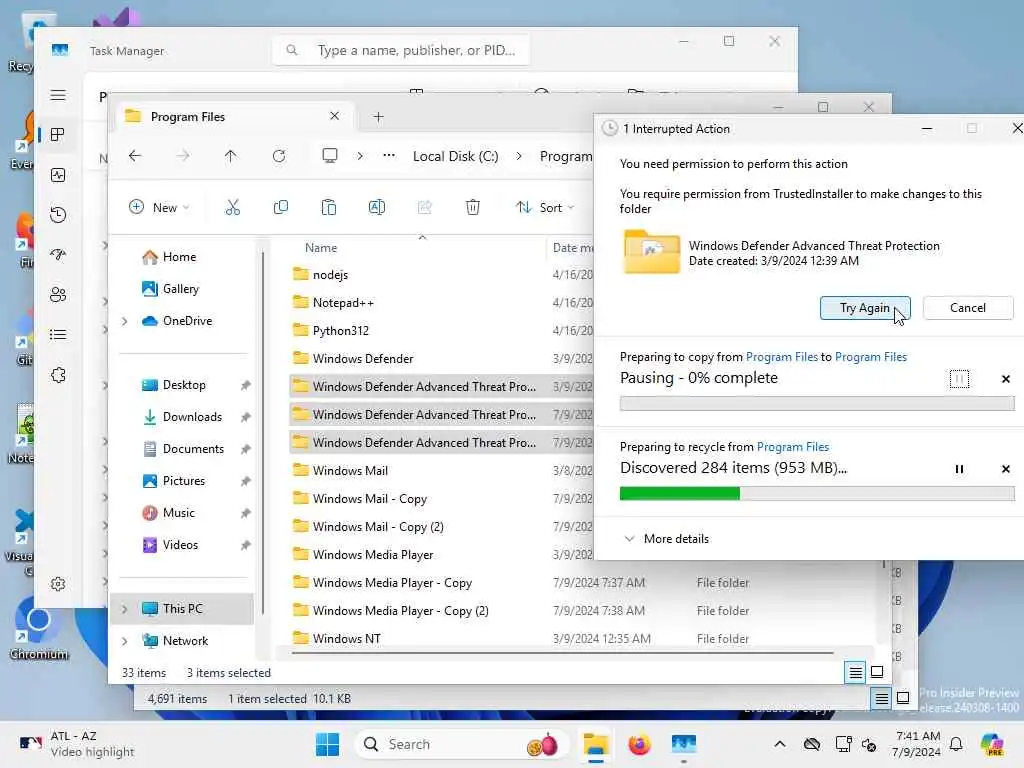Click the Paste icon in Explorer toolbar
The height and width of the screenshot is (768, 1024).
tap(328, 208)
